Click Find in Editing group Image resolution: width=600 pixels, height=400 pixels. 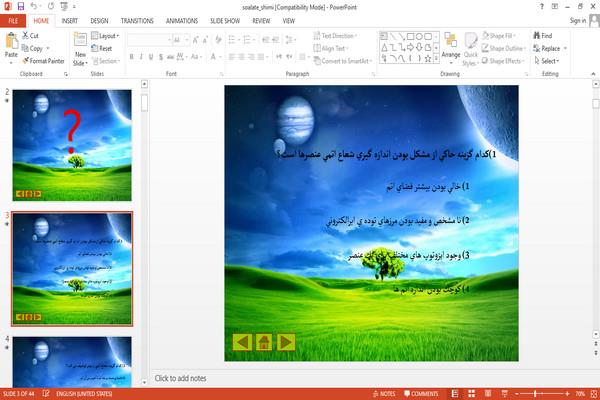click(543, 36)
